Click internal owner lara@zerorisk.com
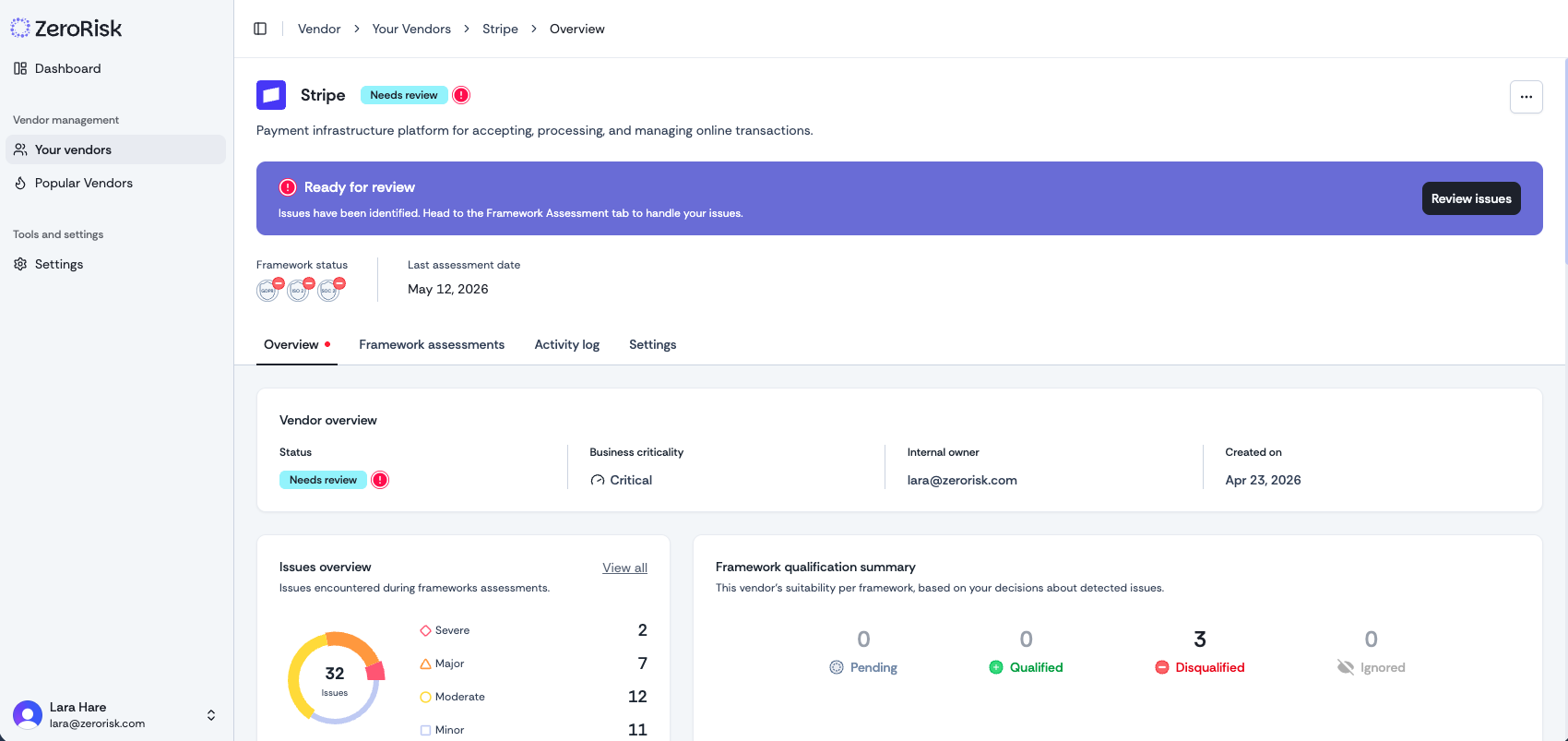 962,480
